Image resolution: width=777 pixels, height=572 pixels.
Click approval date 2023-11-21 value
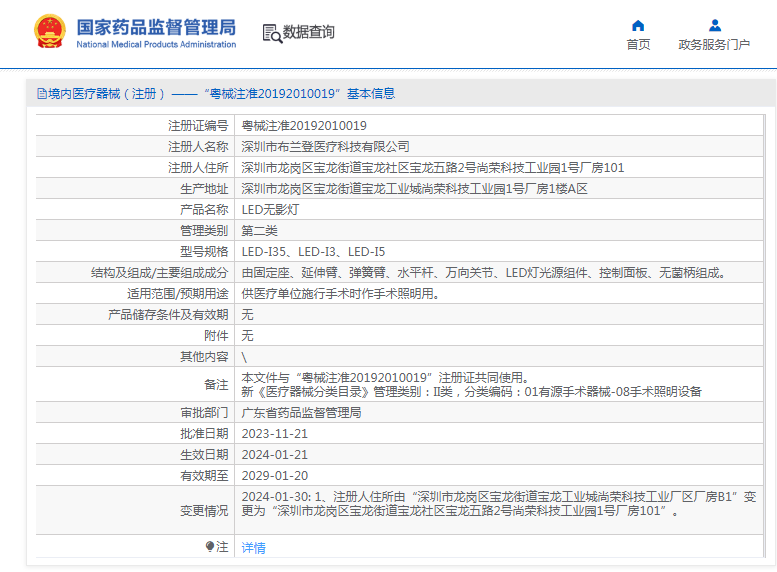275,434
